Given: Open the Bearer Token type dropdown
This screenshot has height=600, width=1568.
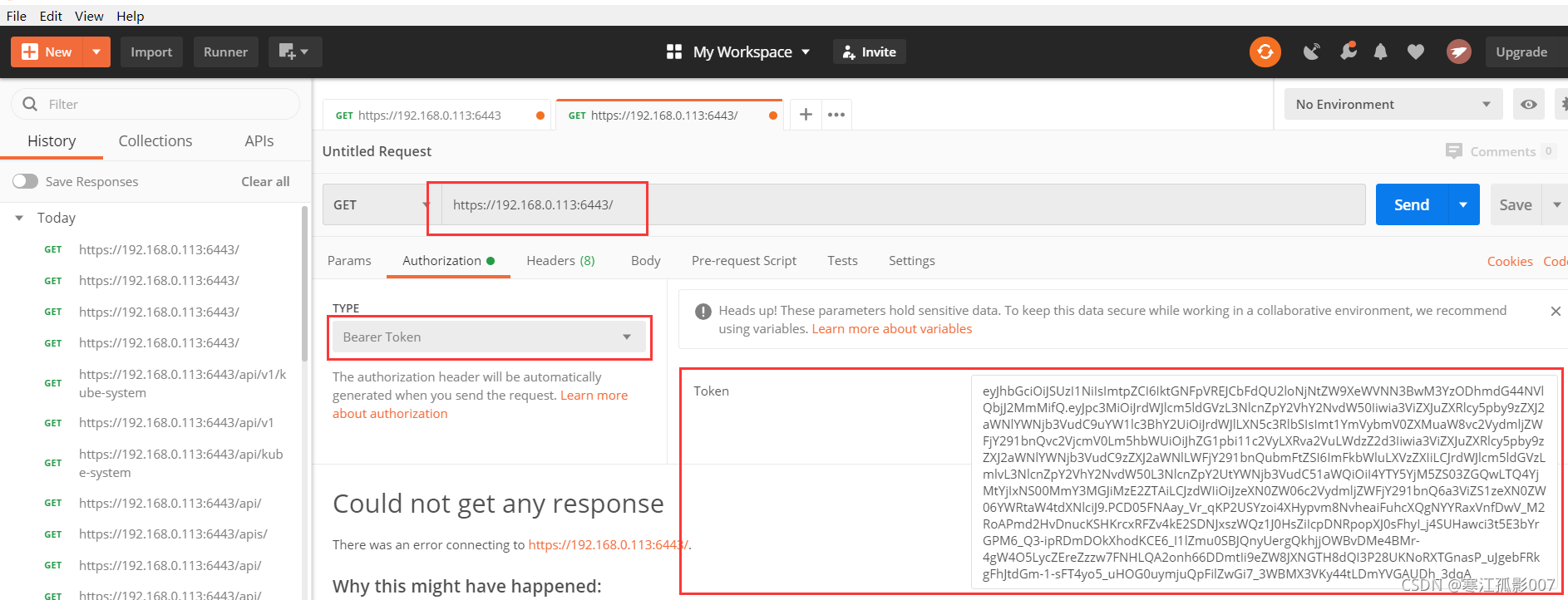Looking at the screenshot, I should (x=489, y=337).
